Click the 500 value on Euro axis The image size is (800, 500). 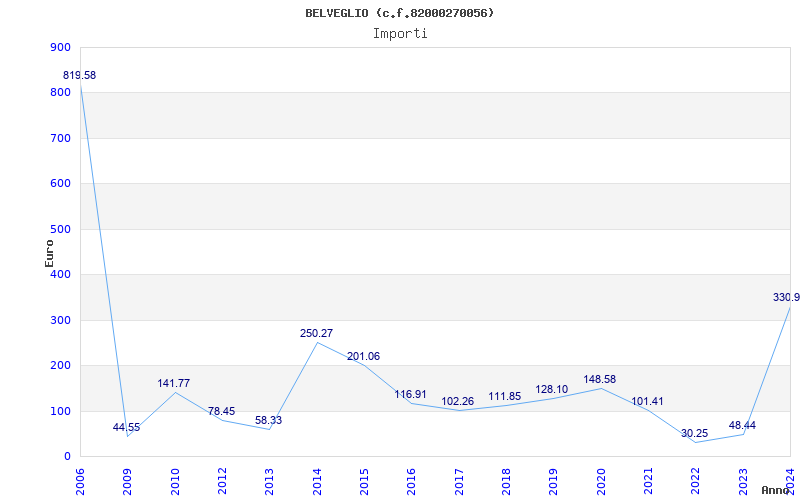(x=60, y=230)
